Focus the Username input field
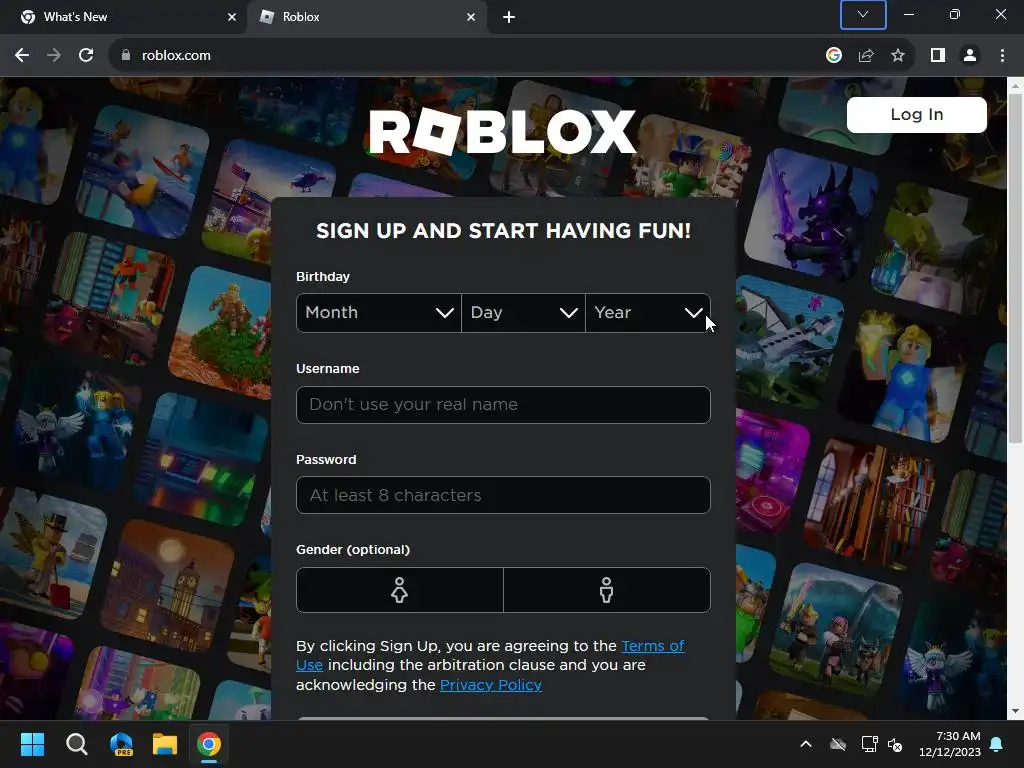This screenshot has width=1024, height=768. [x=503, y=405]
